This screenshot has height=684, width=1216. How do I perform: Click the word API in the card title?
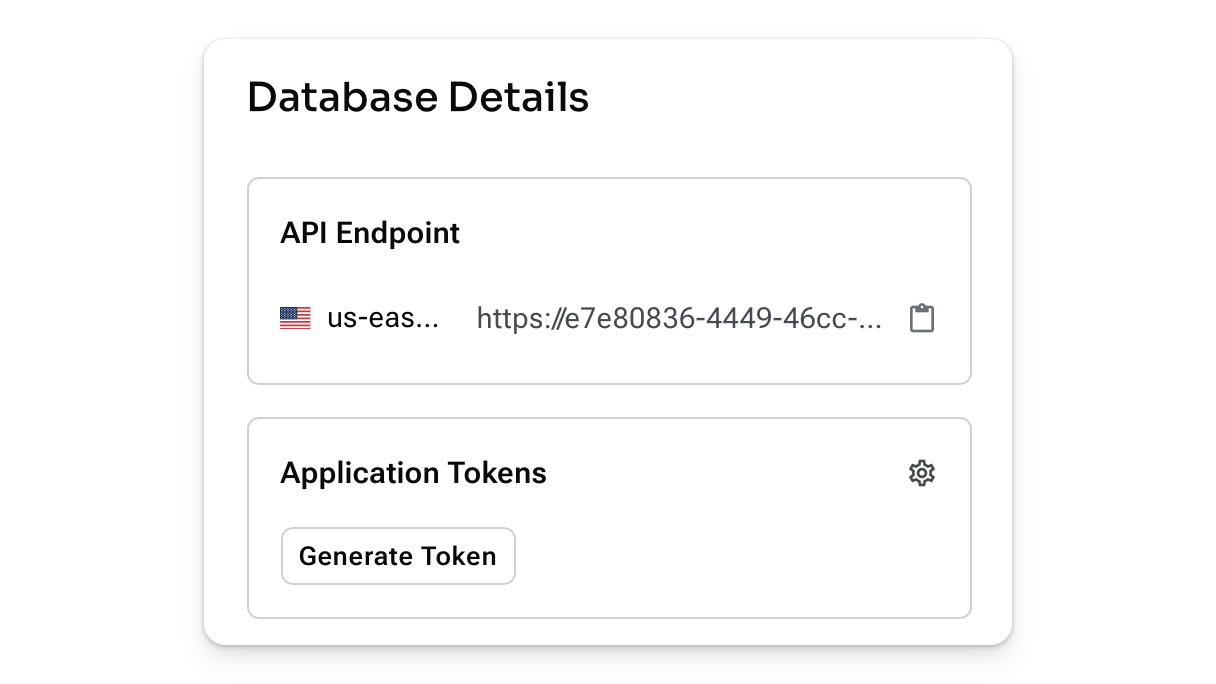click(x=304, y=233)
